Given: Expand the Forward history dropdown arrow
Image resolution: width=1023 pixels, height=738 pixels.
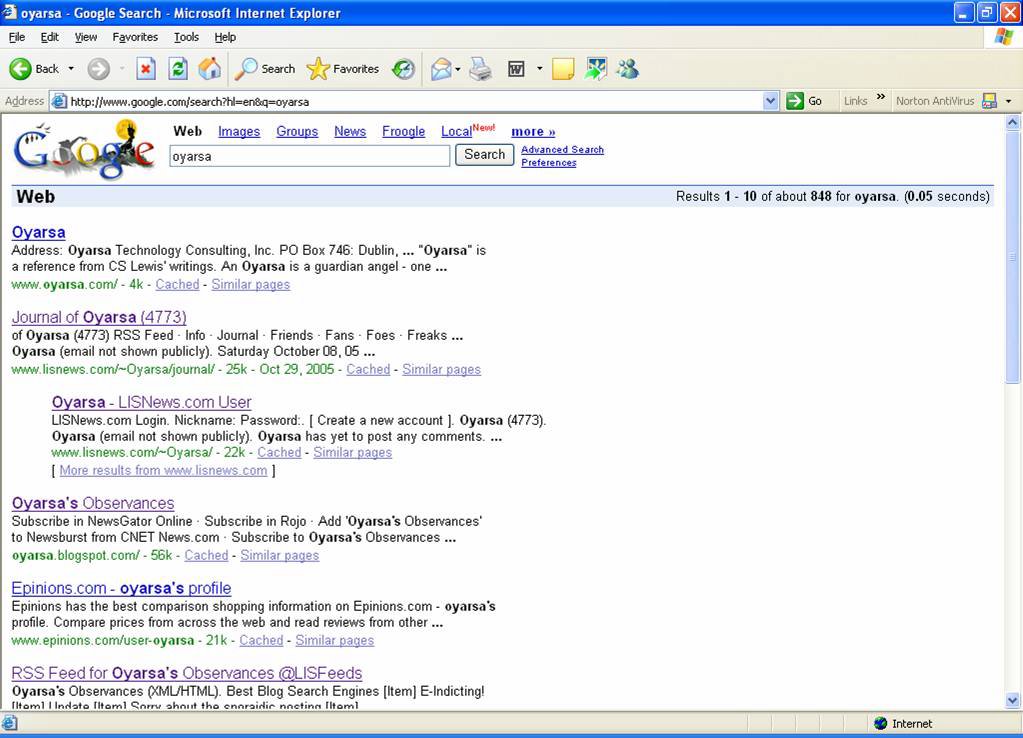Looking at the screenshot, I should coord(122,69).
